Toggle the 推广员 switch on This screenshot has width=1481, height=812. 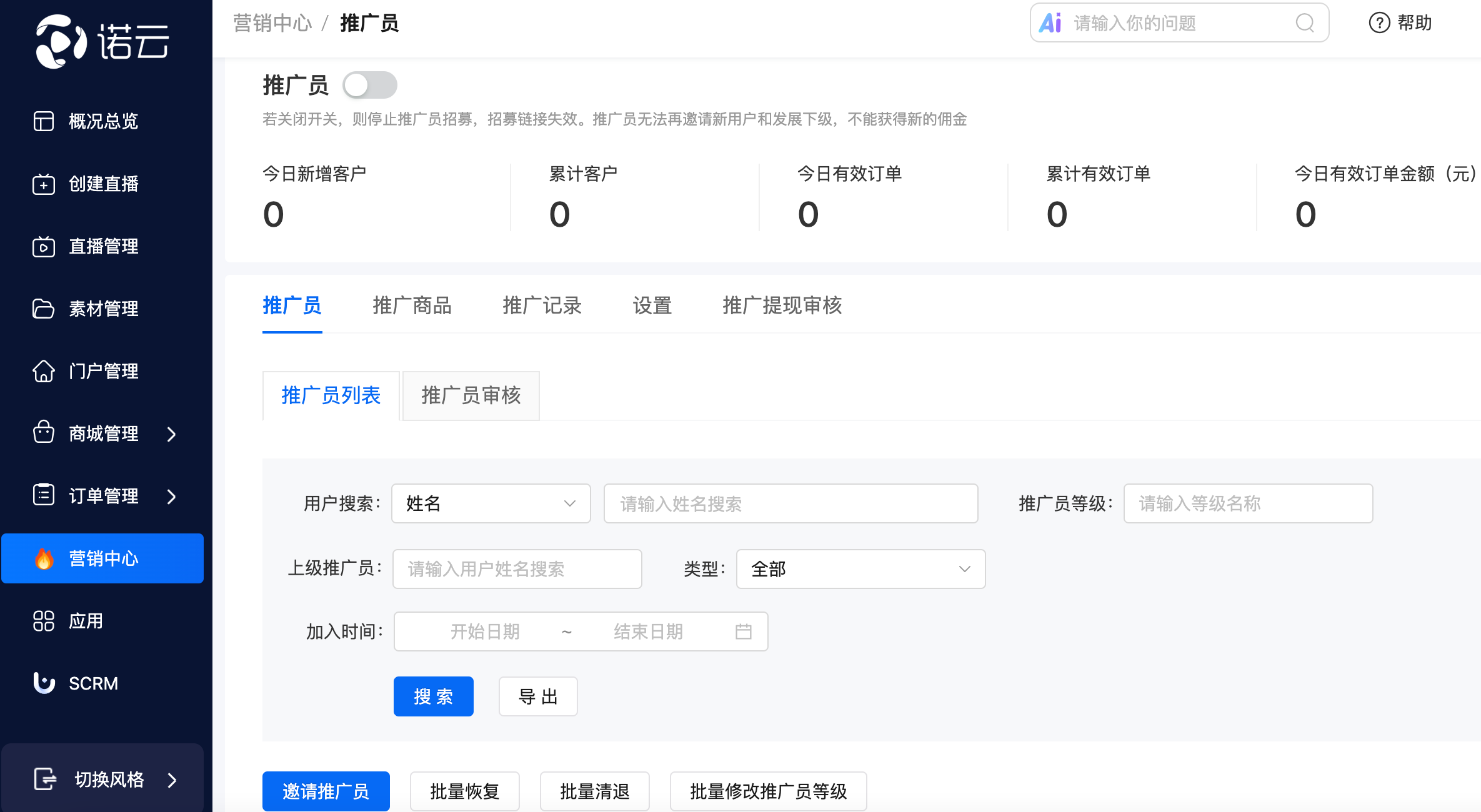pos(370,85)
